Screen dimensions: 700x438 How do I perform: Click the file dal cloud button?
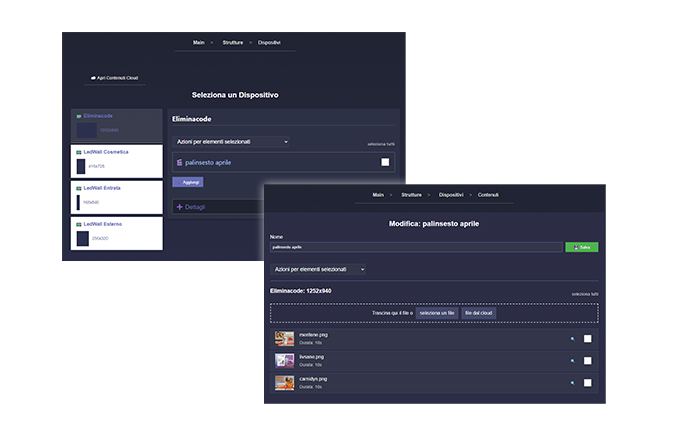(479, 313)
